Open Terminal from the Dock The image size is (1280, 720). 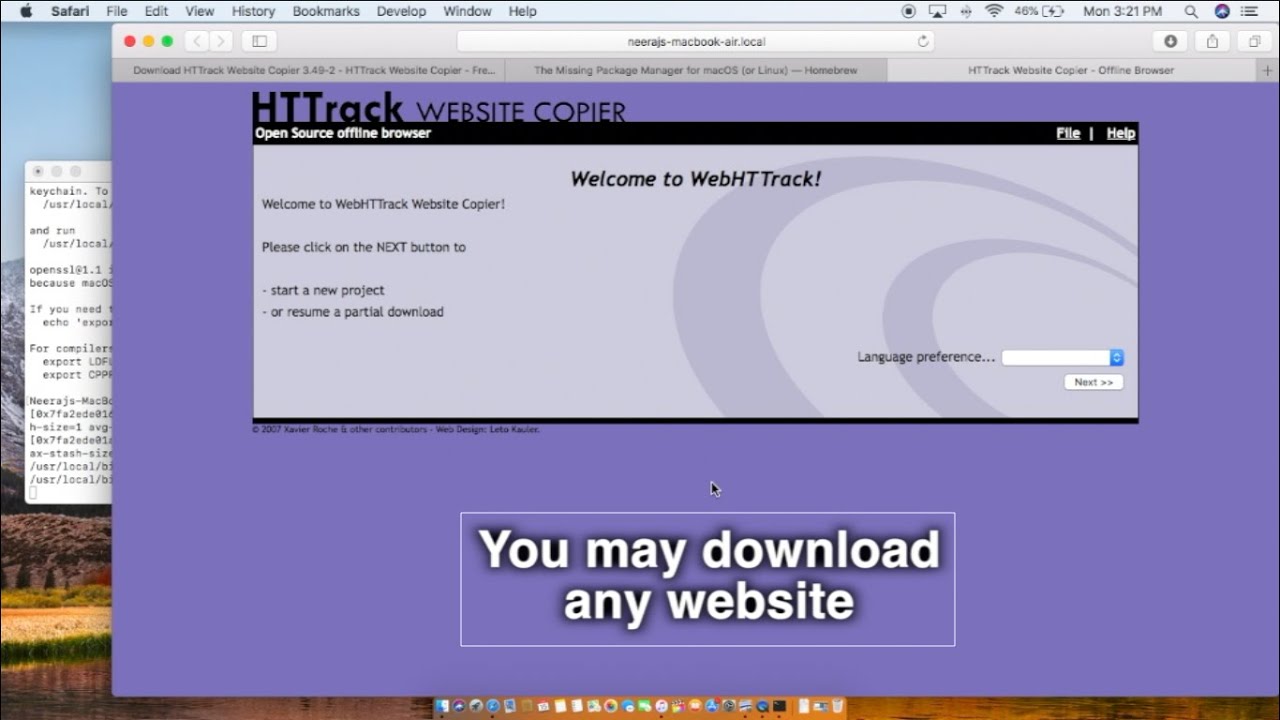tap(780, 707)
